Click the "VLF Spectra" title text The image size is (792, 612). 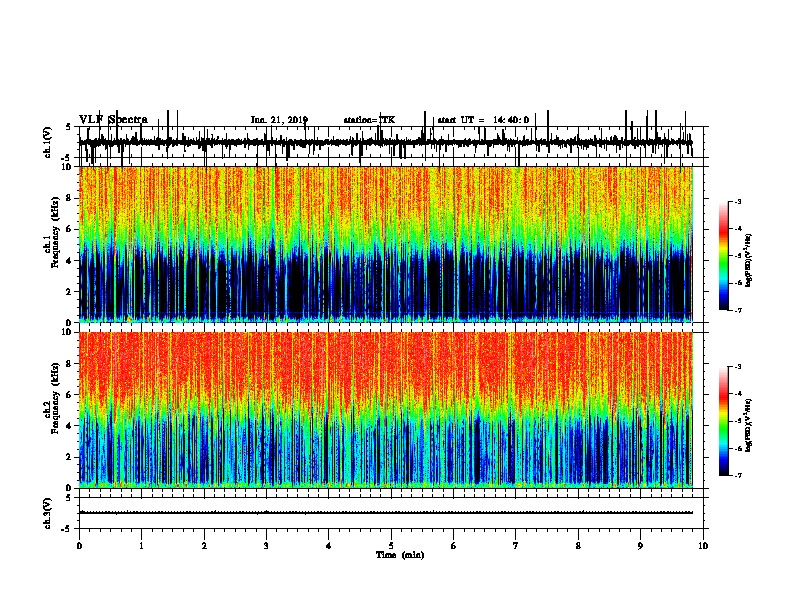[x=113, y=120]
